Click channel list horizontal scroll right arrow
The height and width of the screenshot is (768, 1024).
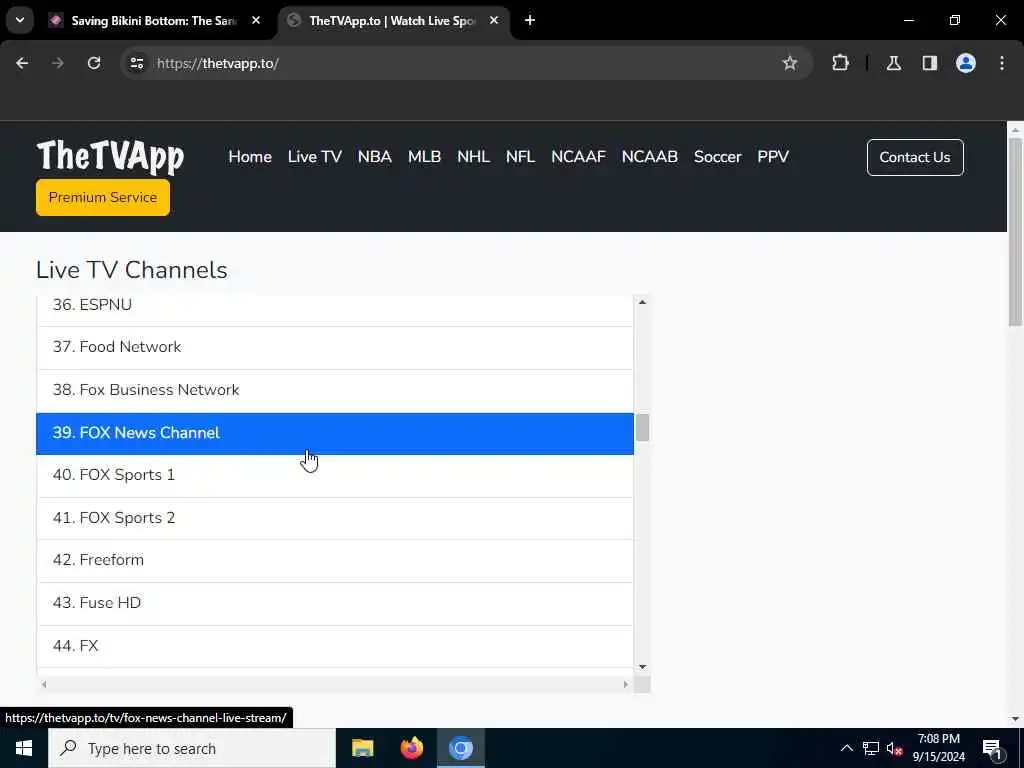pos(626,684)
